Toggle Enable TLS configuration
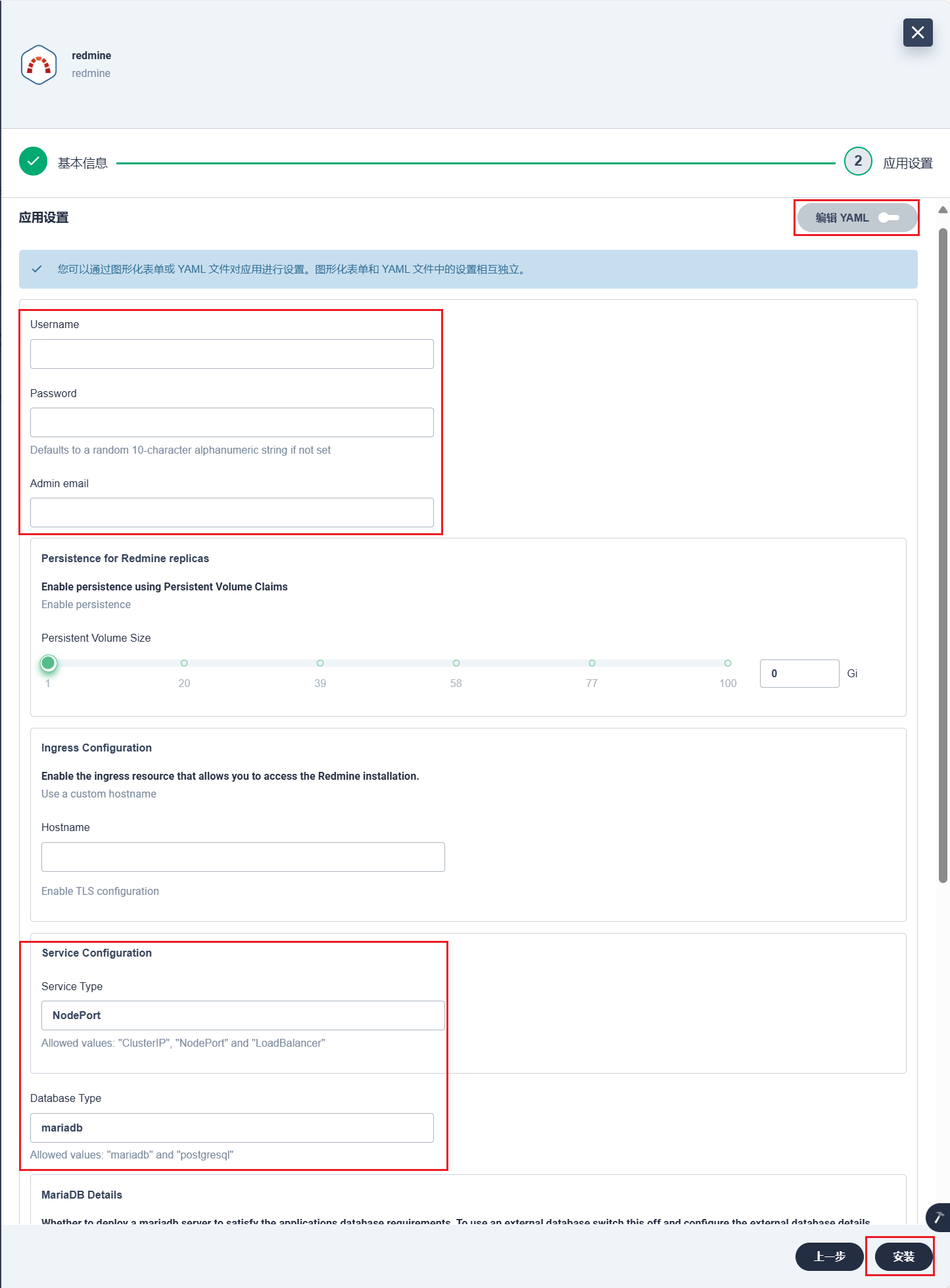This screenshot has height=1288, width=950. [x=100, y=891]
